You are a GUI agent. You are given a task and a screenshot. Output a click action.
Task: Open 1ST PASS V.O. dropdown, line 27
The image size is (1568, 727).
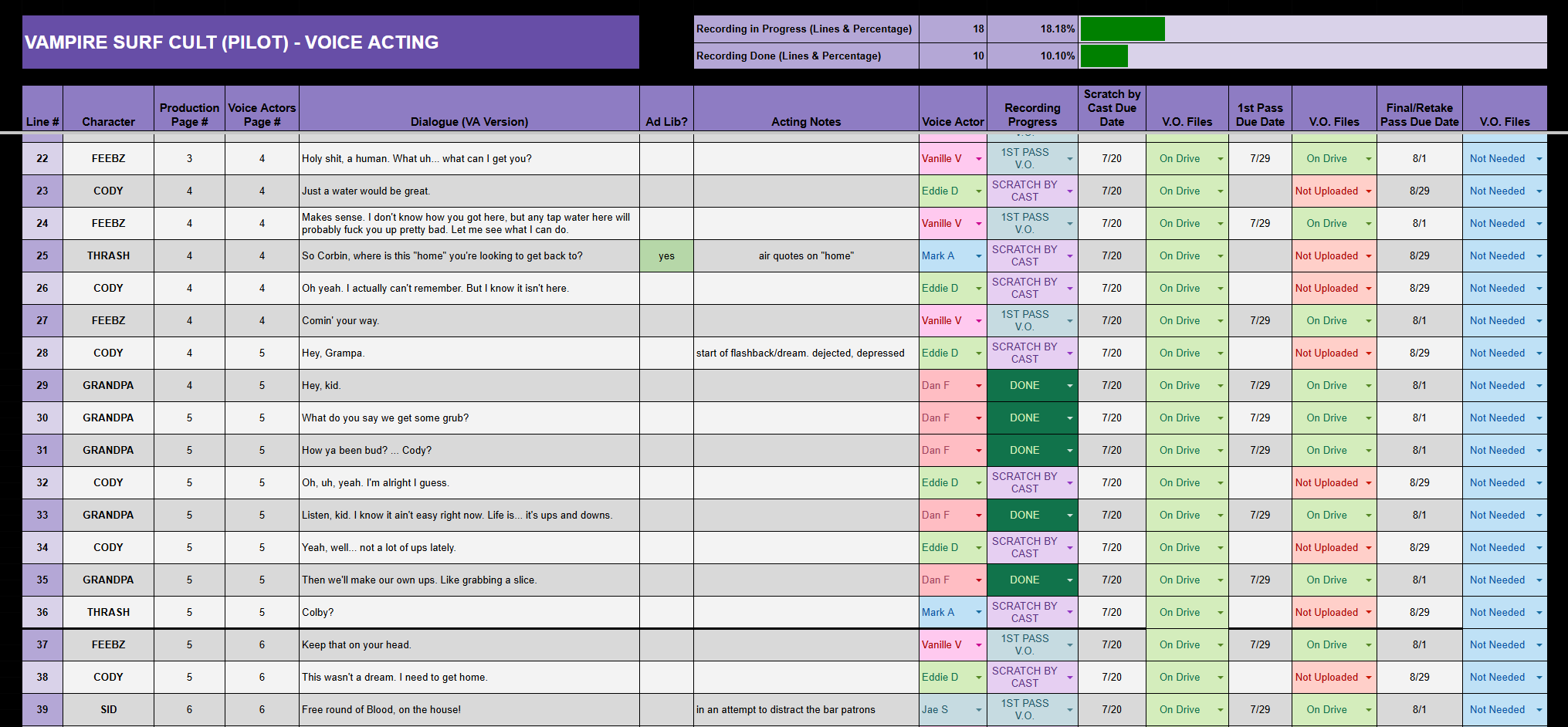pos(1069,321)
